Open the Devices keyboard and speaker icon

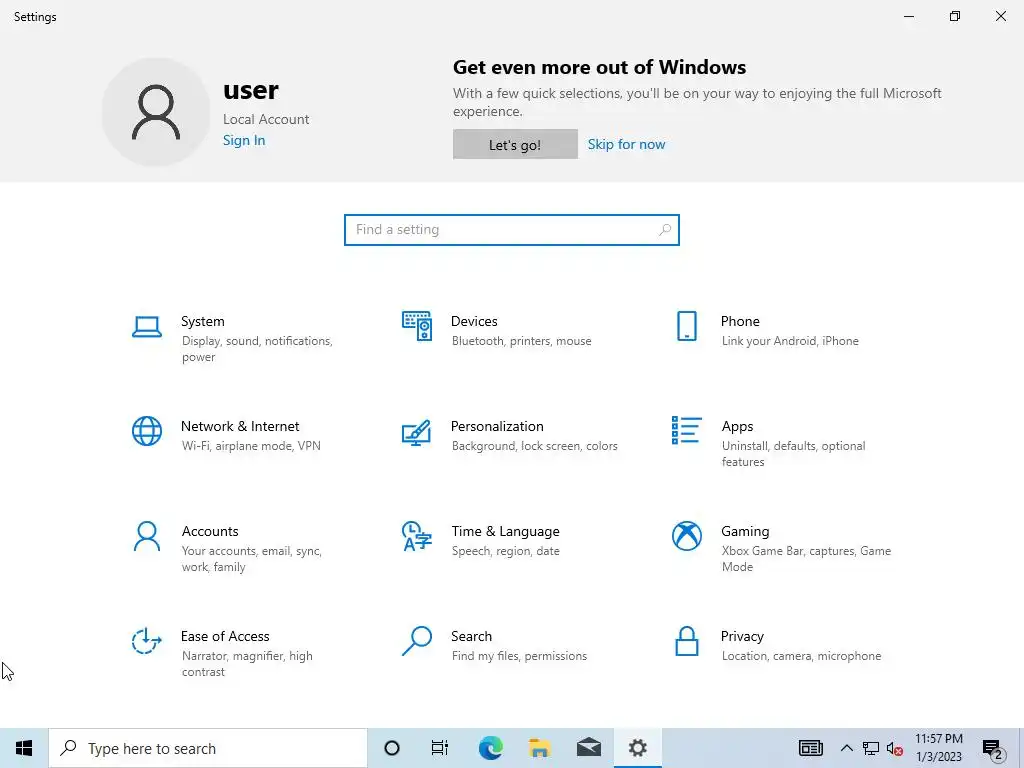417,326
